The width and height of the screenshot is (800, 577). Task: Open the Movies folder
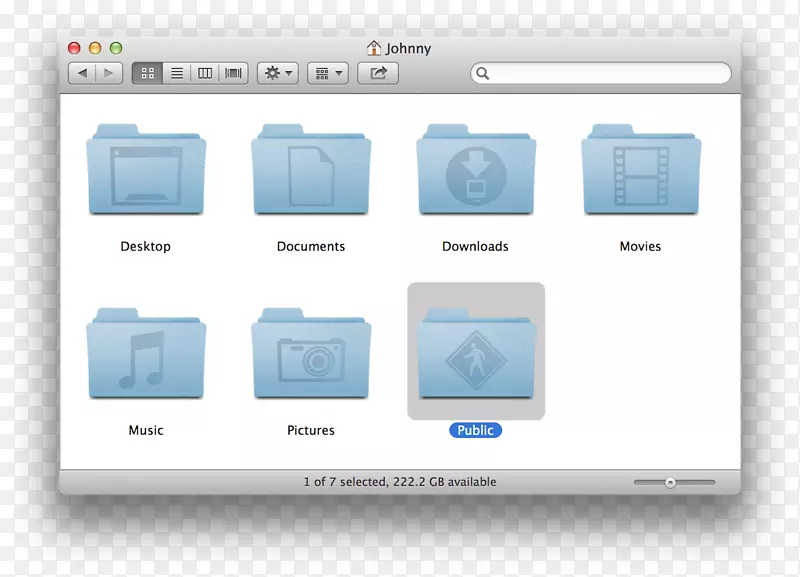point(641,171)
